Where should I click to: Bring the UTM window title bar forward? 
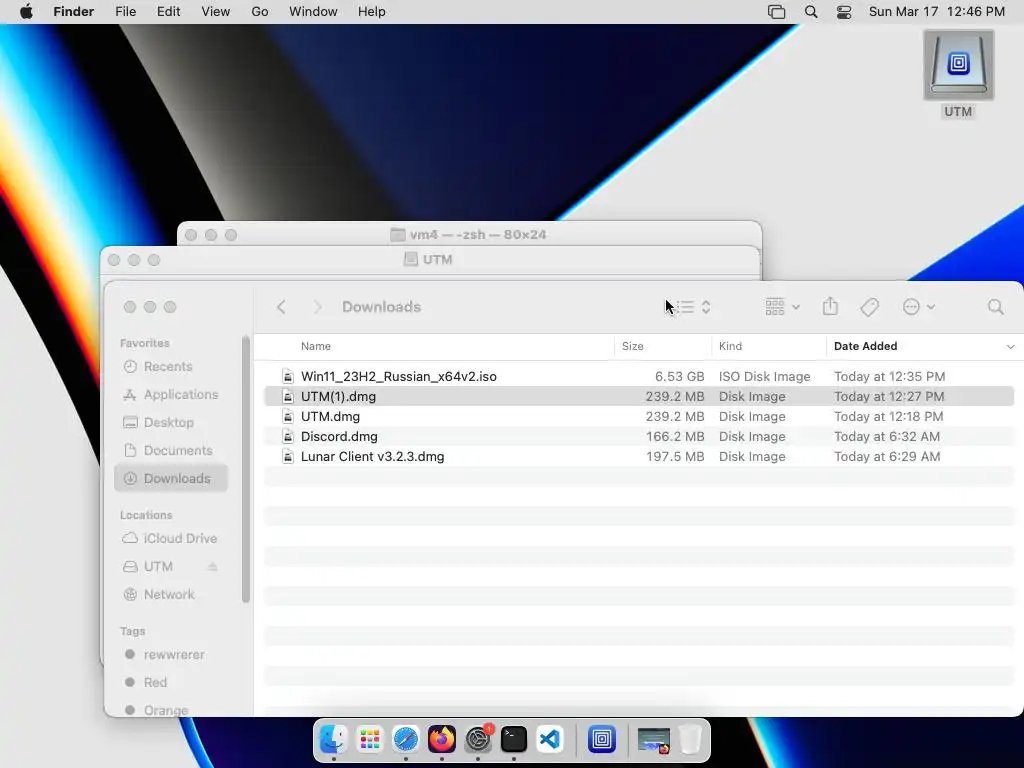click(x=430, y=260)
